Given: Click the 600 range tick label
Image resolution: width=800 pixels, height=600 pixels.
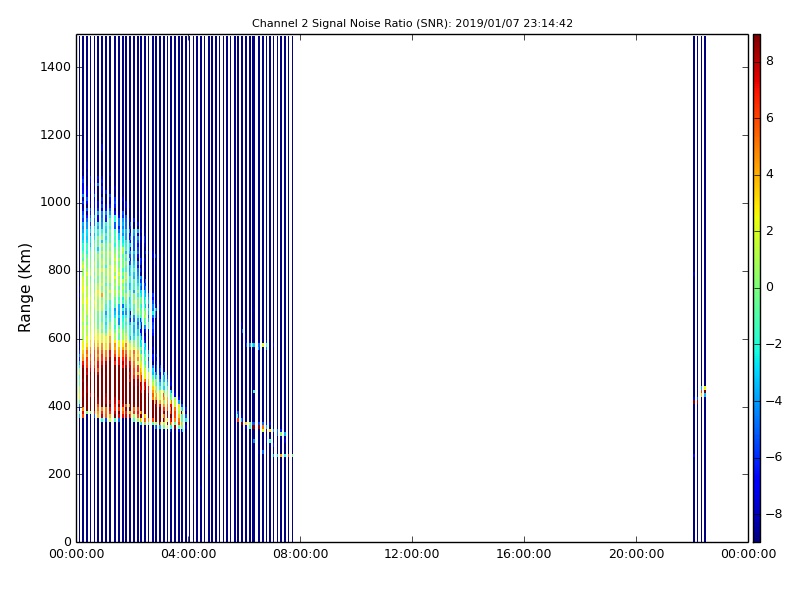Looking at the screenshot, I should [59, 338].
